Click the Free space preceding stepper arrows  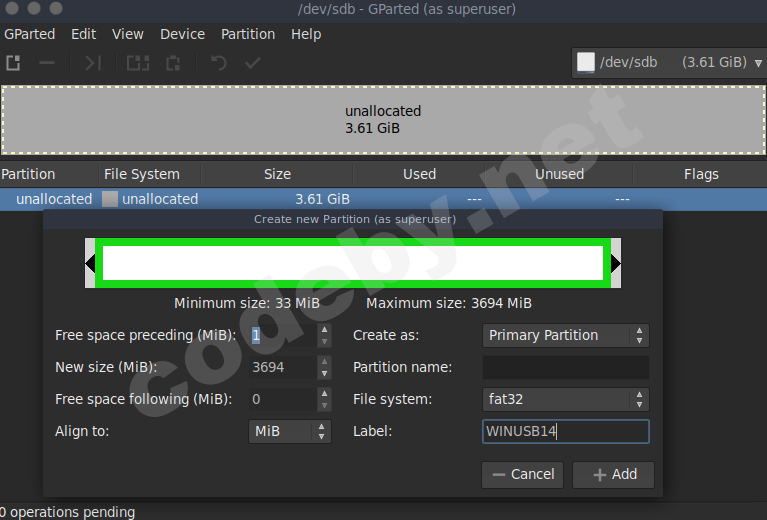tap(323, 335)
